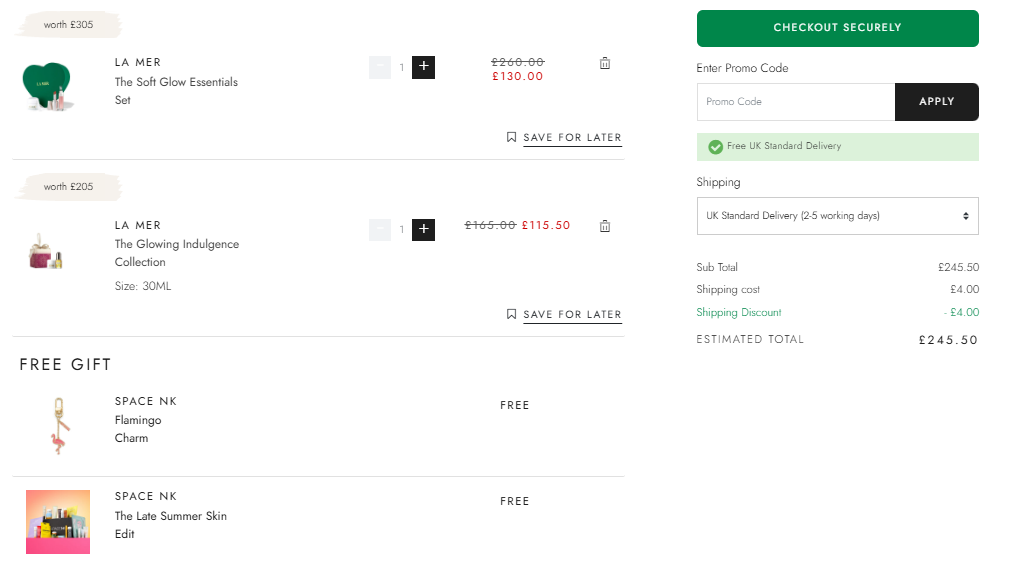The image size is (1013, 567).
Task: Open The Soft Glow Essentials Set product name
Action: tap(176, 91)
